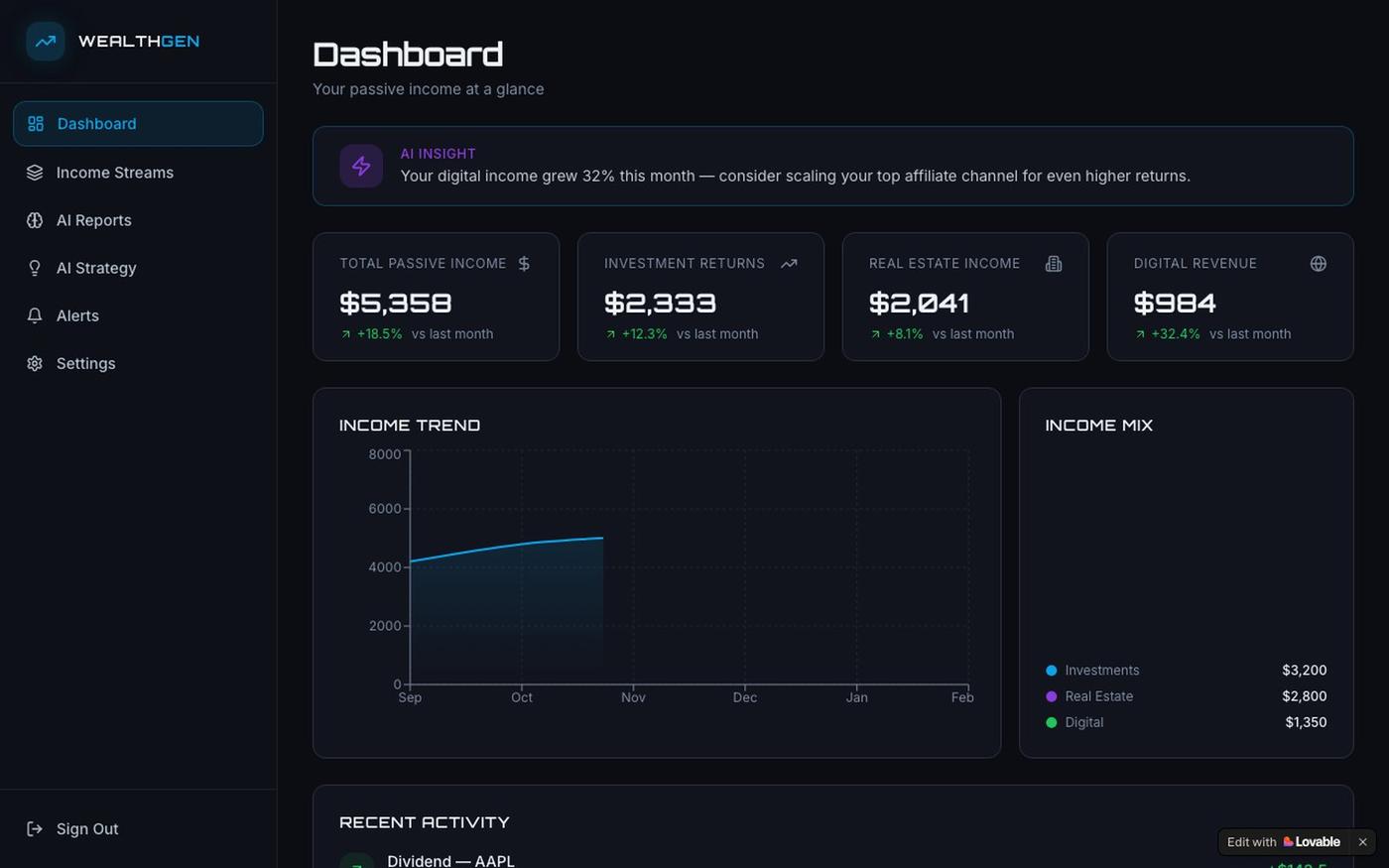Close the Edit with Lovable badge
This screenshot has width=1389, height=868.
point(1362,842)
